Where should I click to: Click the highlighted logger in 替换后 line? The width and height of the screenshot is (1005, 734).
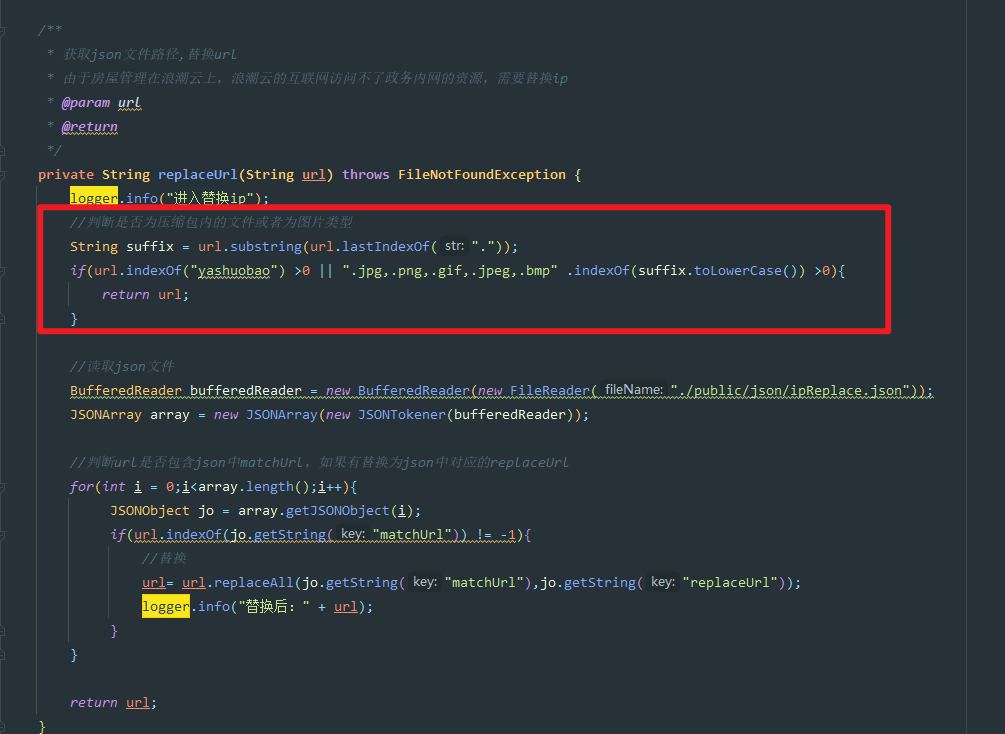(166, 606)
